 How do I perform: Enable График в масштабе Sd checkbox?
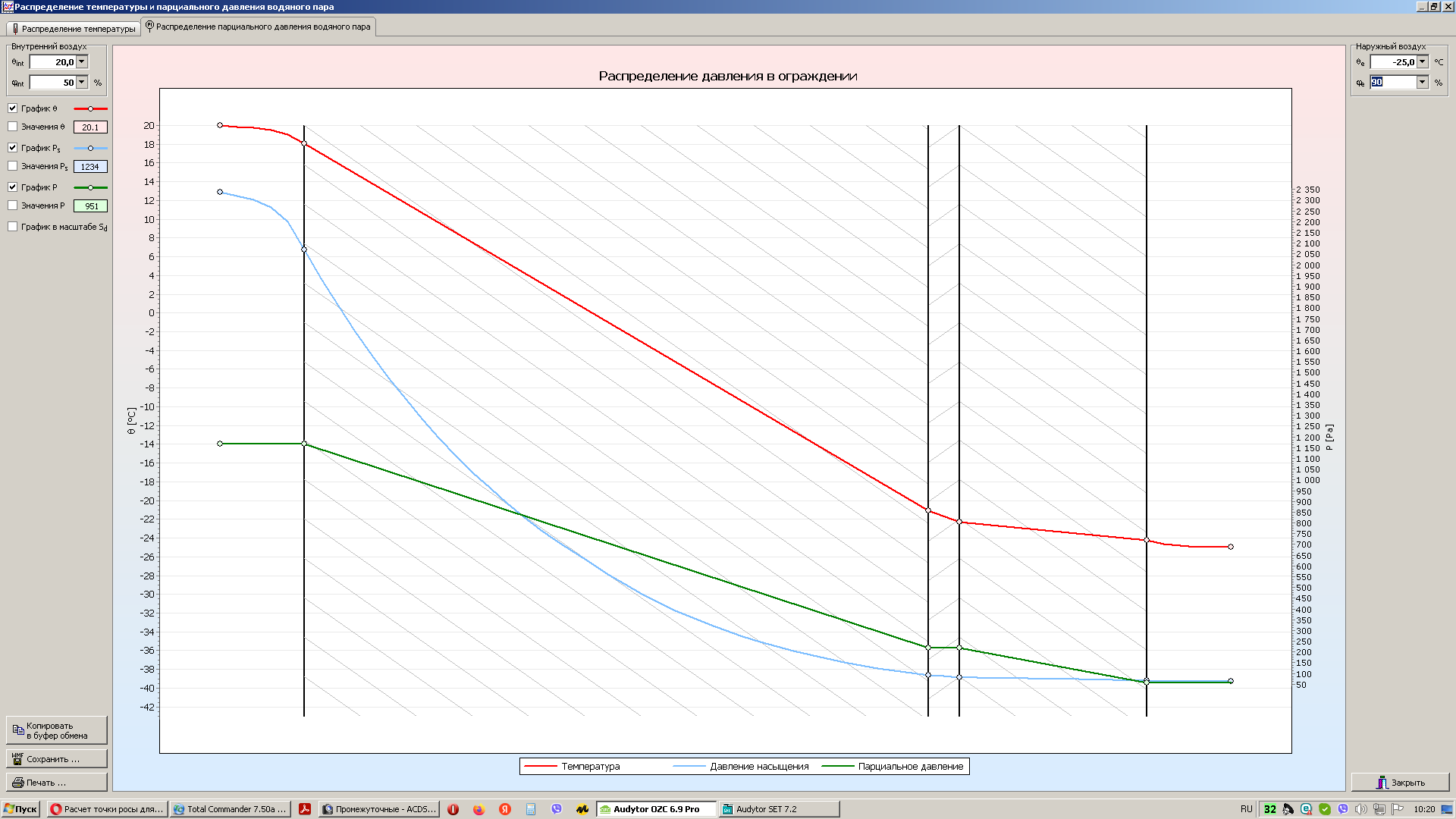pos(13,227)
